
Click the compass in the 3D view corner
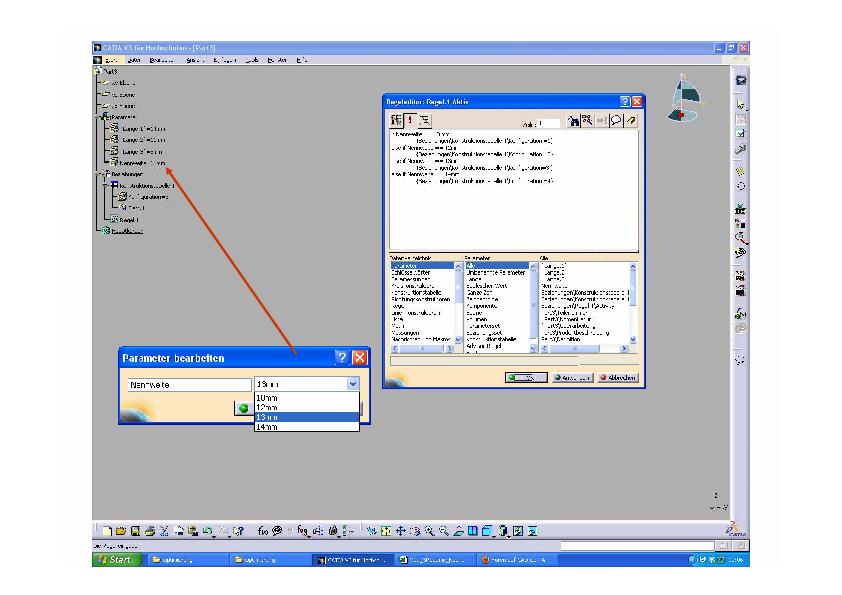tap(685, 100)
